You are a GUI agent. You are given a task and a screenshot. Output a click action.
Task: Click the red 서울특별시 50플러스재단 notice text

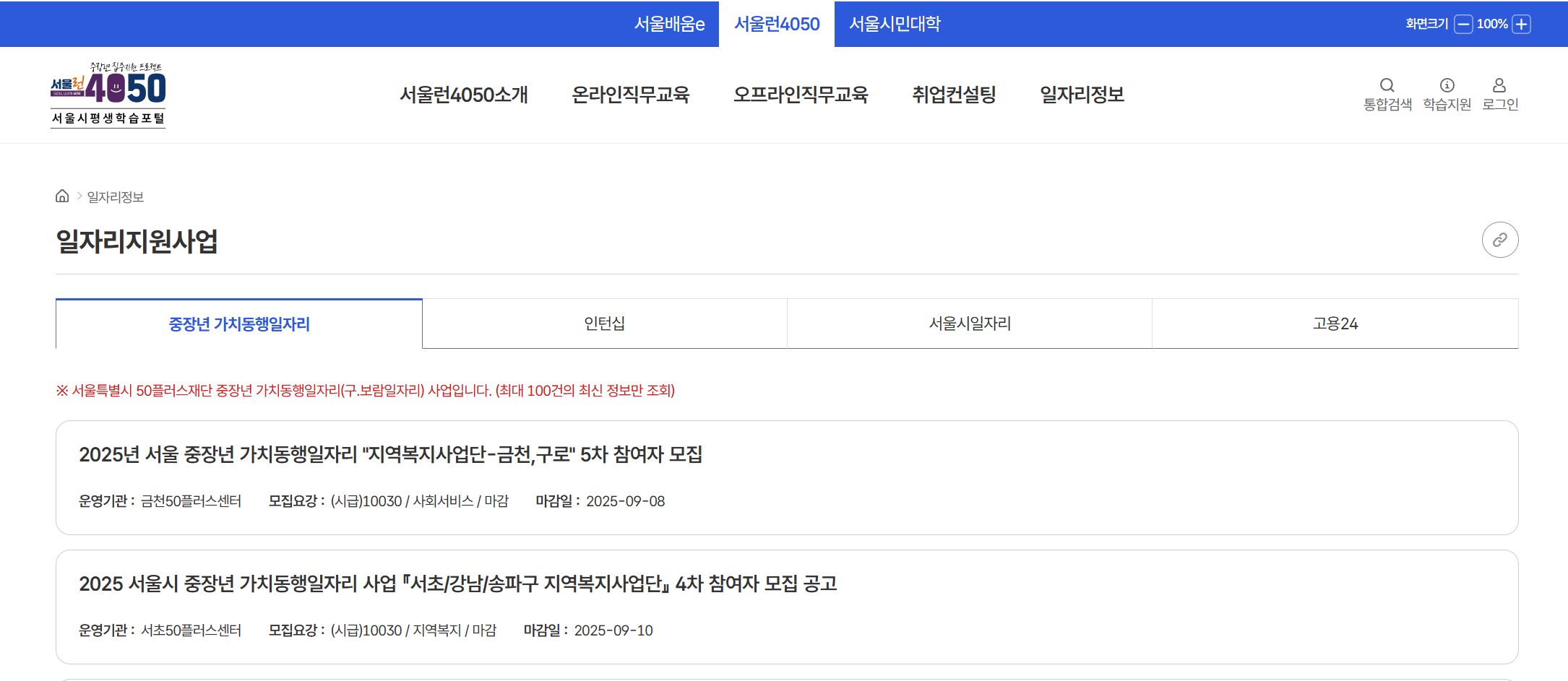[x=365, y=391]
